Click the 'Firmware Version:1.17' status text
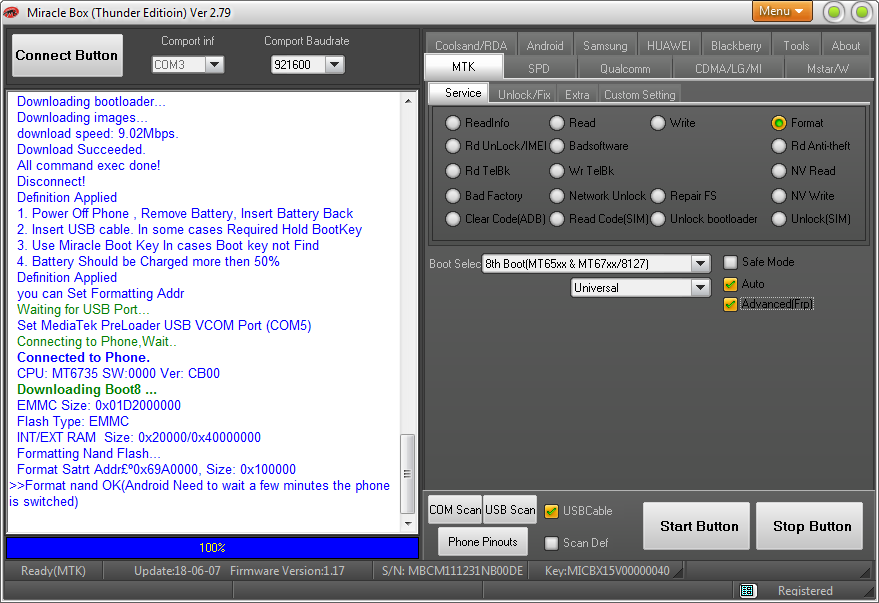The width and height of the screenshot is (879, 603). click(x=287, y=571)
